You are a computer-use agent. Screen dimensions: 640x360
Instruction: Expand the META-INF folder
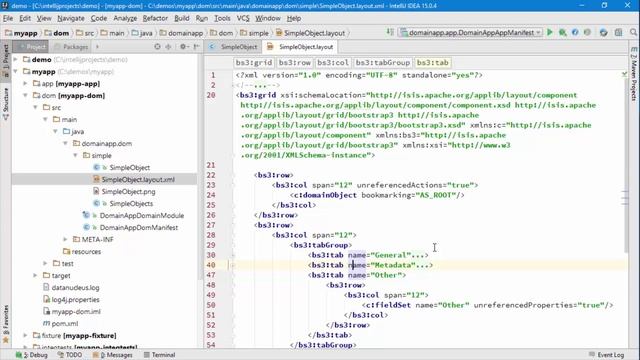(65, 239)
